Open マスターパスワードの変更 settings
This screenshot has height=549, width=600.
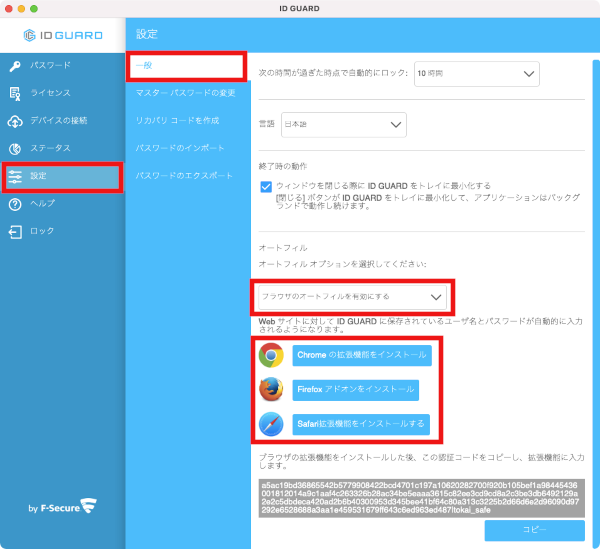[186, 93]
